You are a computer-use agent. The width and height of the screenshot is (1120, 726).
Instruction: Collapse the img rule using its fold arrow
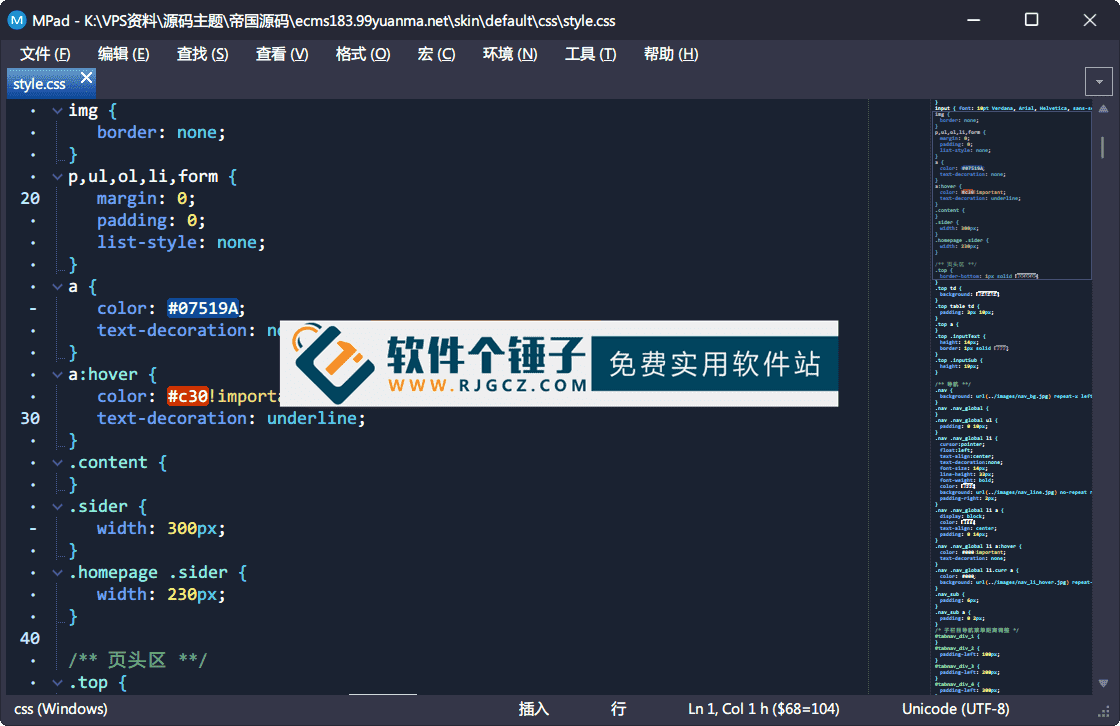57,110
